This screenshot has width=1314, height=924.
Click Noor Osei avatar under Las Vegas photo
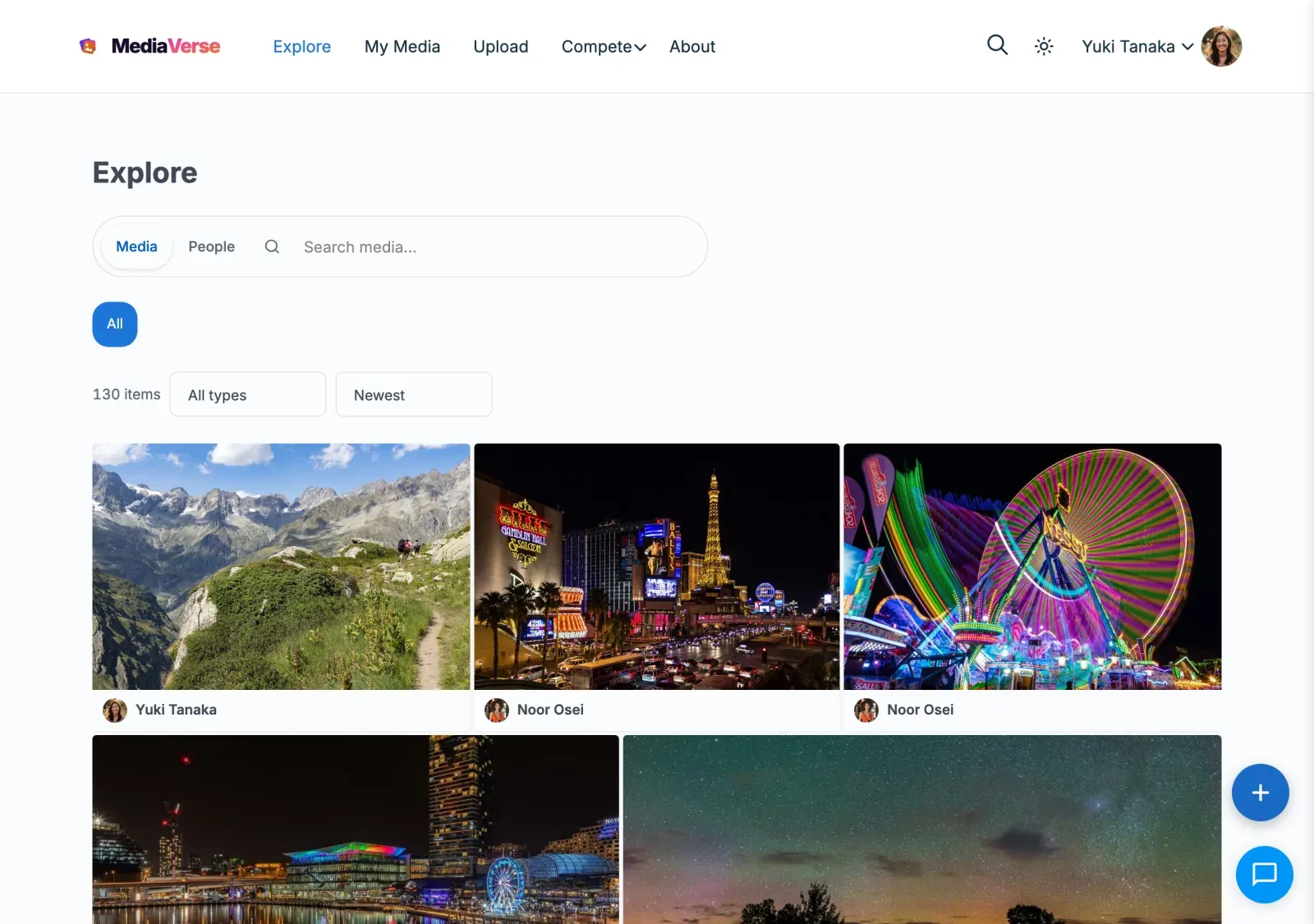497,710
